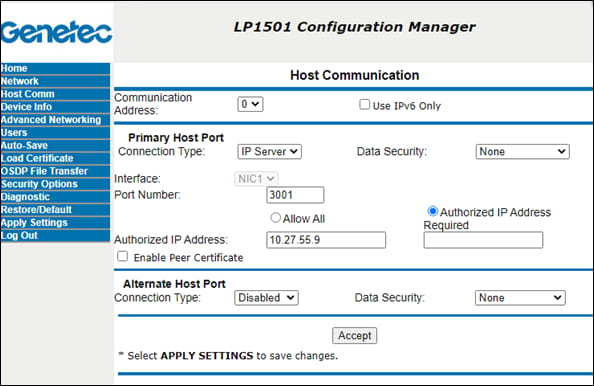Select Authorized IP Address Required radio

[432, 211]
